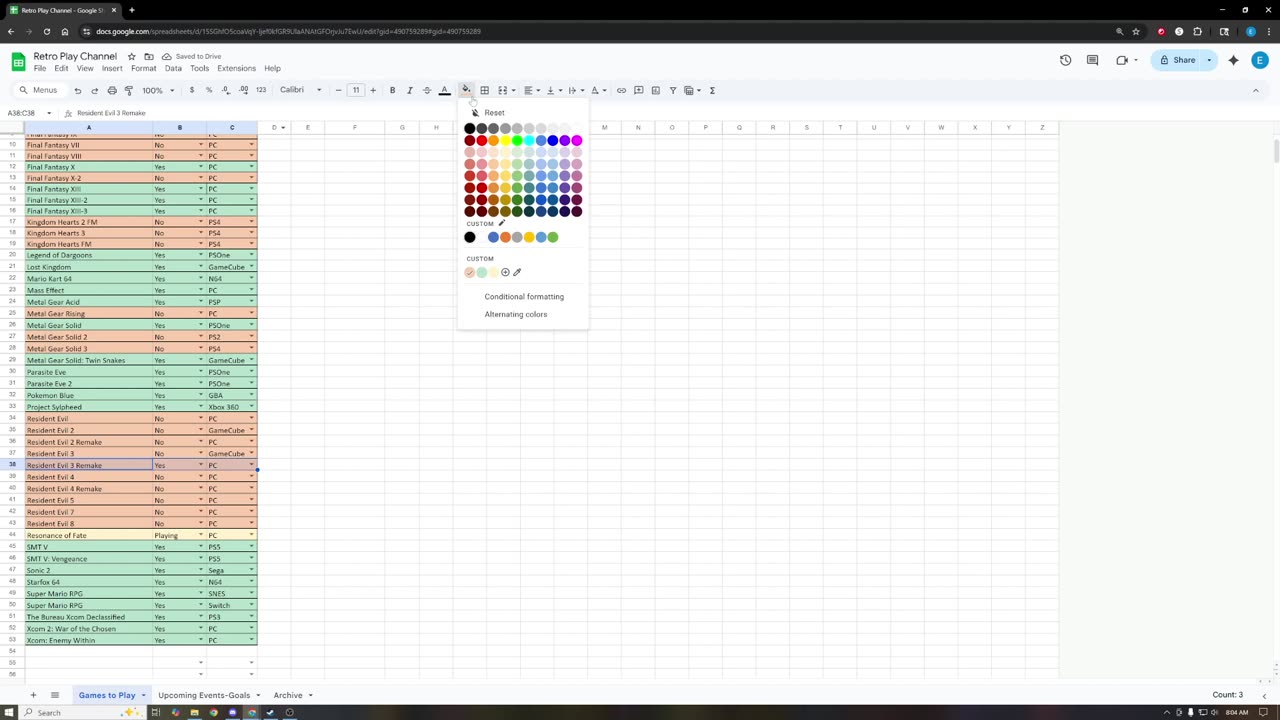1280x720 pixels.
Task: Open the Calibri font dropdown
Action: click(300, 90)
